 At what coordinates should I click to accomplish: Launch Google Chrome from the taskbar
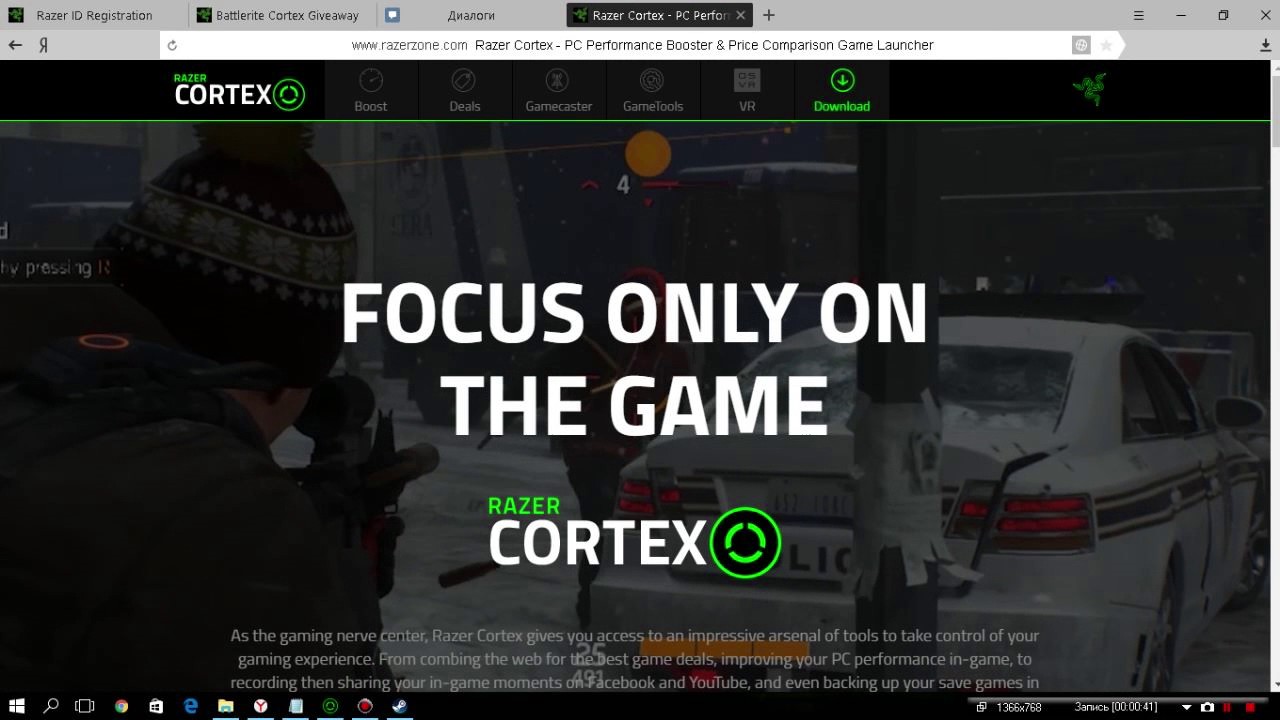coord(122,706)
